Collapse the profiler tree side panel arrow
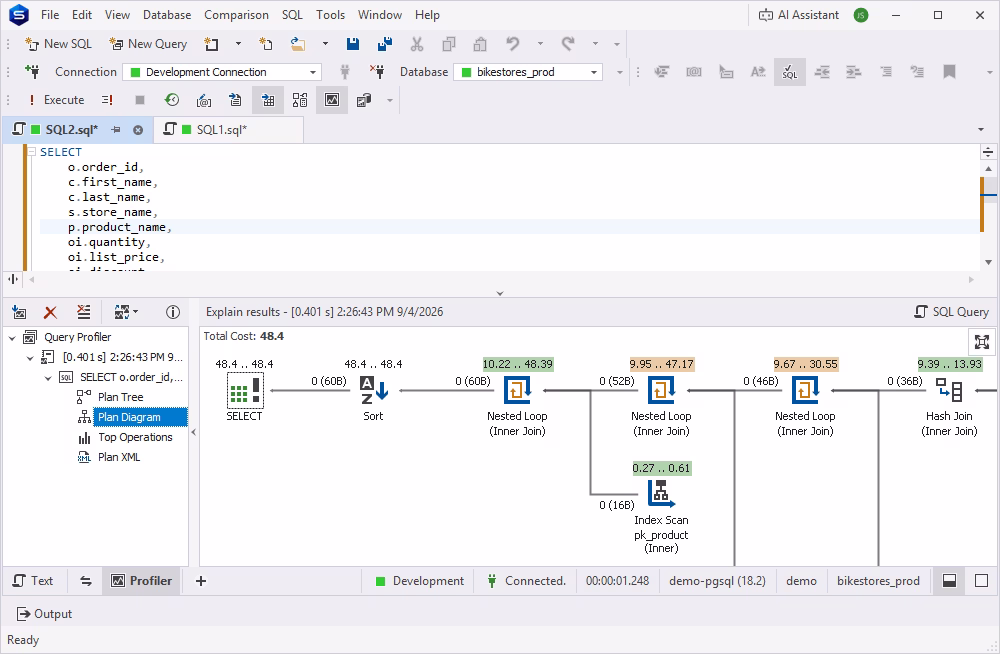 click(x=194, y=432)
